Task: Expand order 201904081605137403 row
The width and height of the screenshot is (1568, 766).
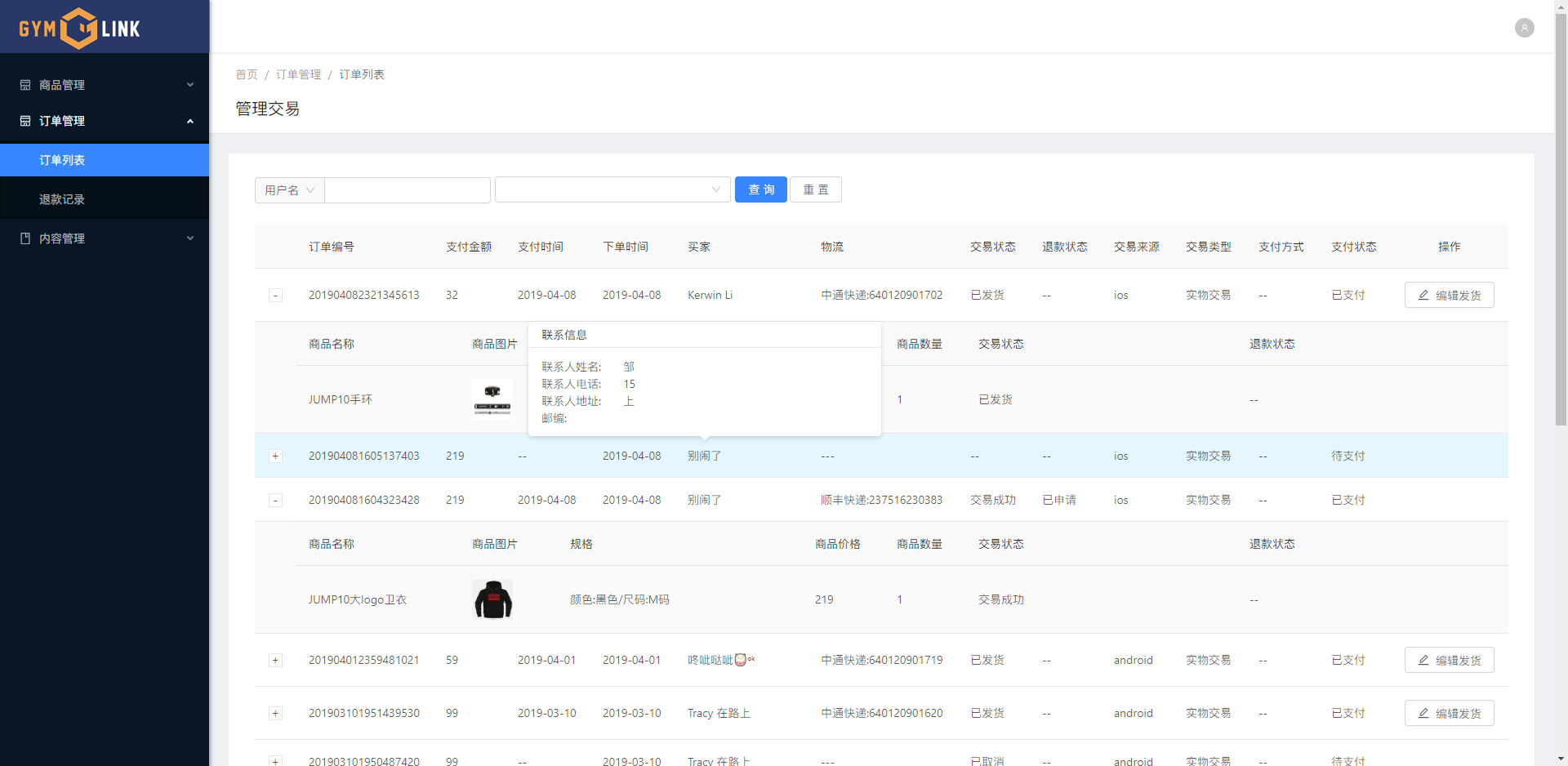Action: (x=275, y=456)
